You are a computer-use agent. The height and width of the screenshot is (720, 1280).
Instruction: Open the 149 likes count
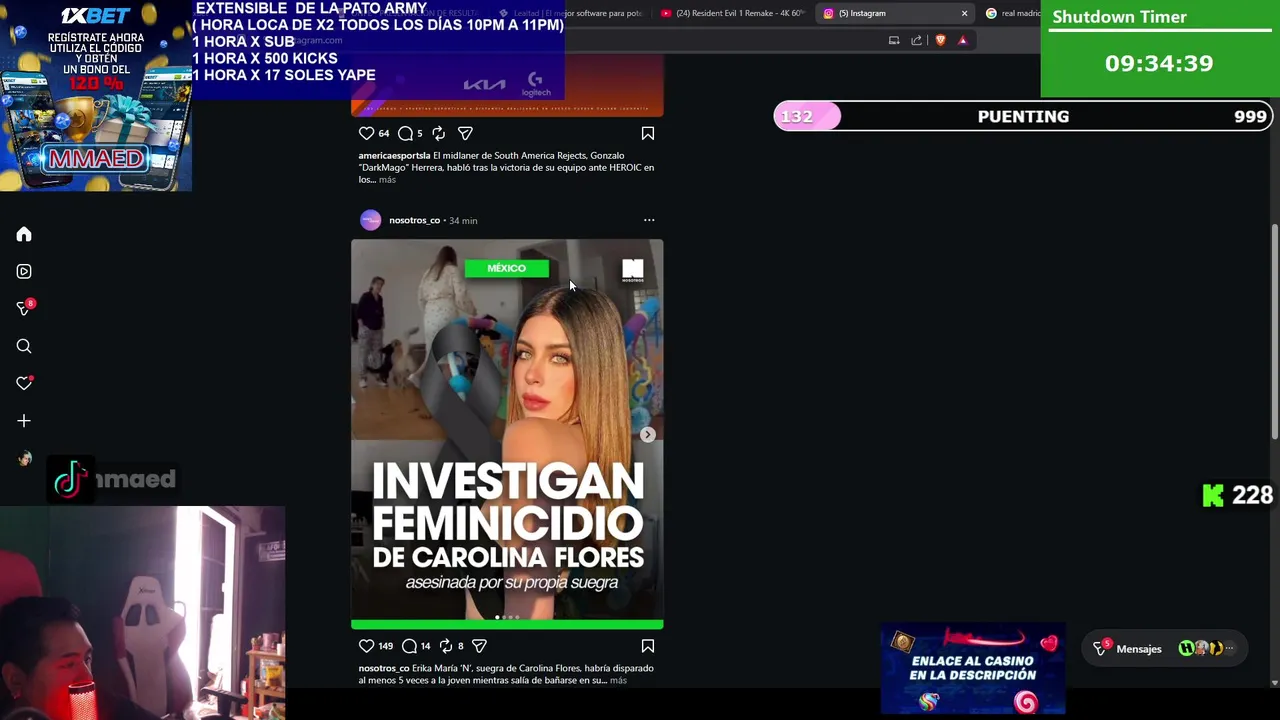tap(386, 646)
